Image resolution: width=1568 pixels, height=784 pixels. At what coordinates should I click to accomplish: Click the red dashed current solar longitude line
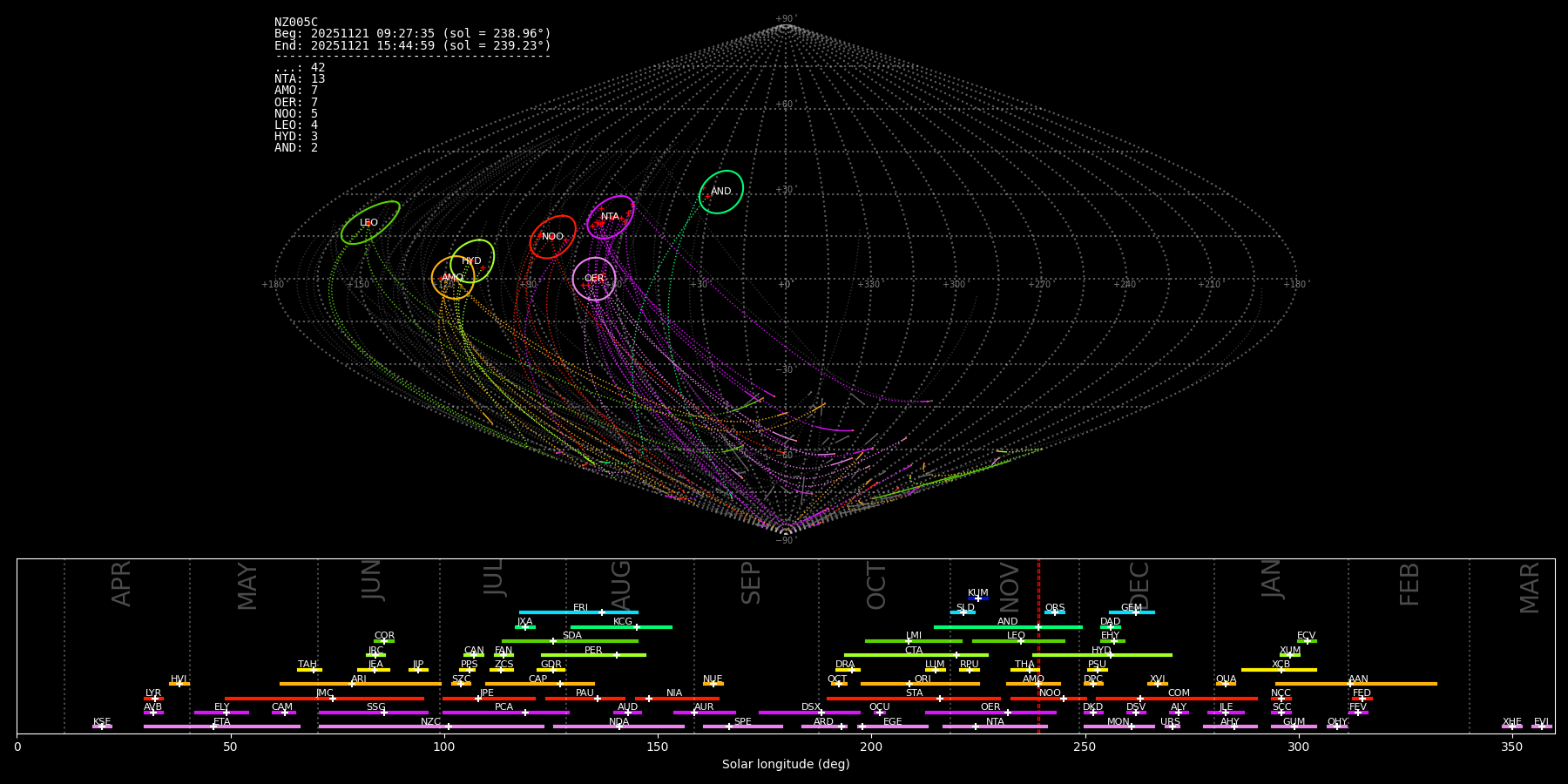(1038, 645)
